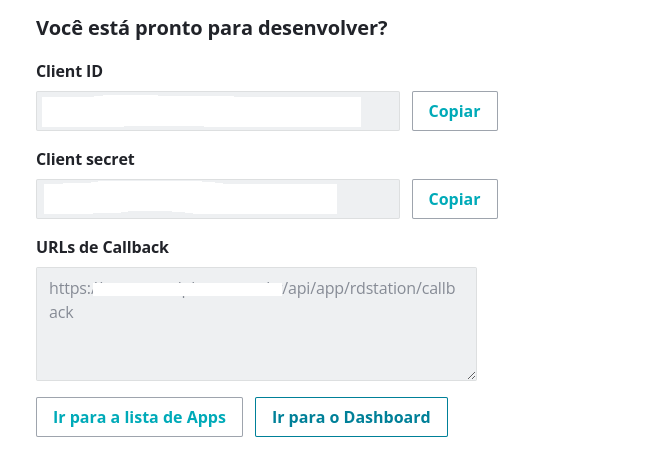The height and width of the screenshot is (457, 662).
Task: Click the wrapped 'ack' text on second line
Action: coord(61,312)
